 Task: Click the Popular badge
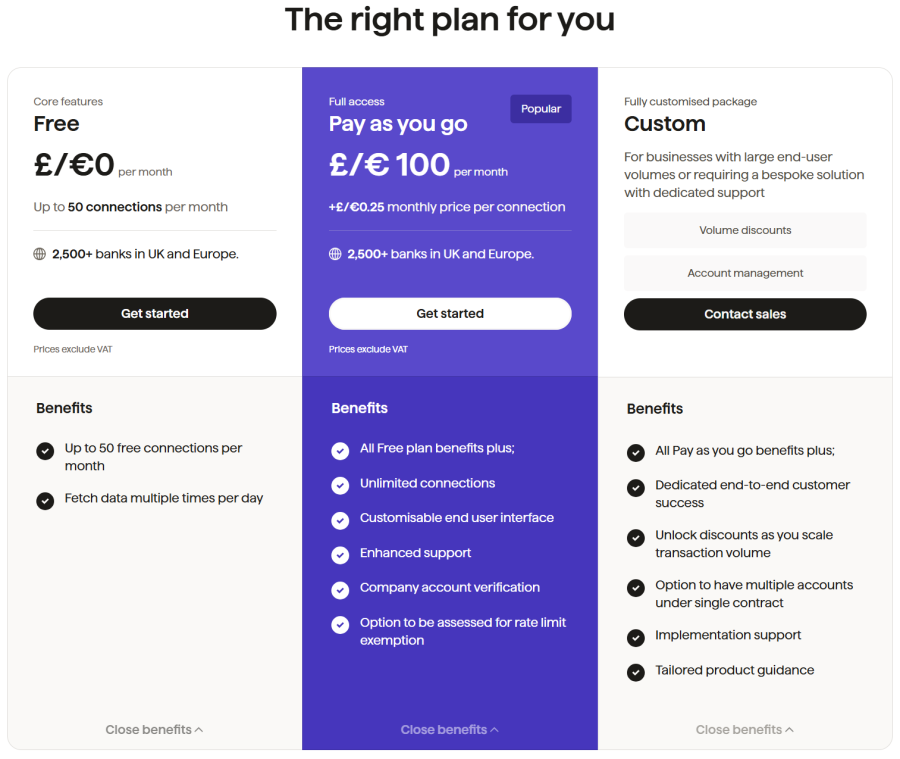click(x=541, y=109)
